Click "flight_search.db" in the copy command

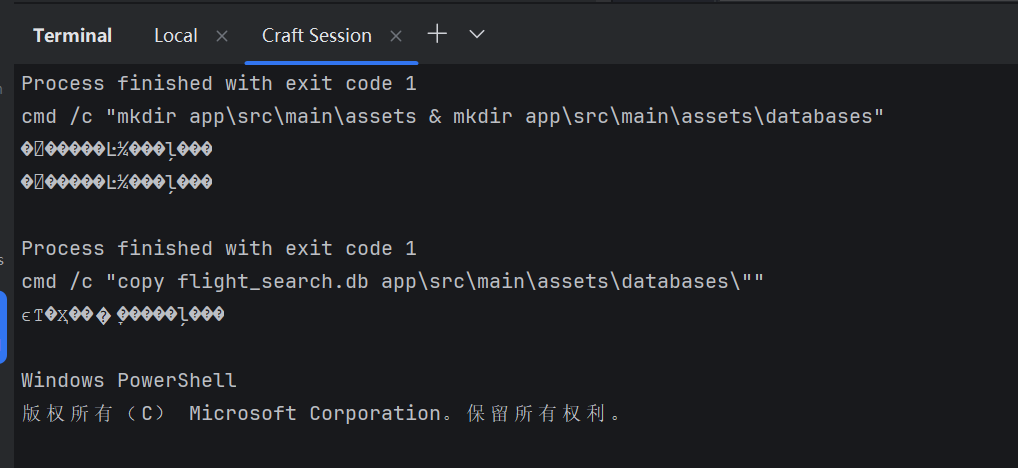pyautogui.click(x=273, y=281)
